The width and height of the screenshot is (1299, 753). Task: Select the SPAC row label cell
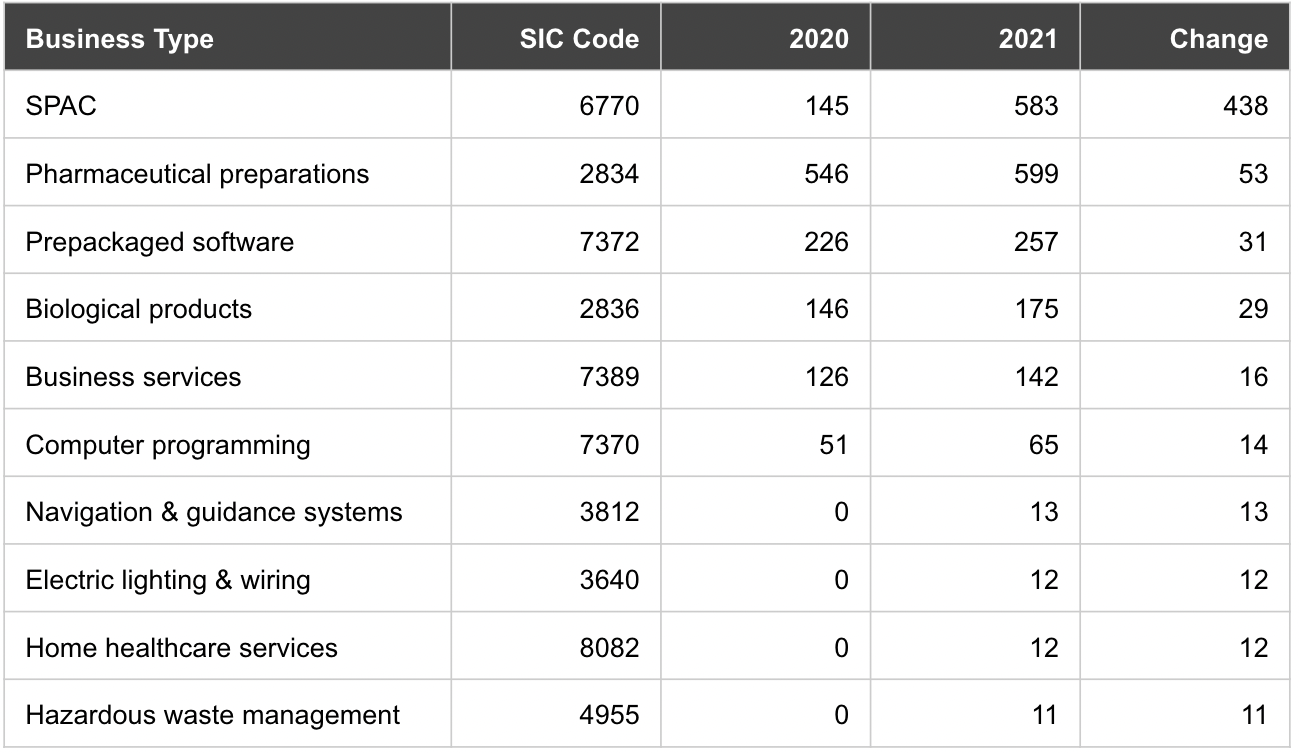[x=62, y=106]
